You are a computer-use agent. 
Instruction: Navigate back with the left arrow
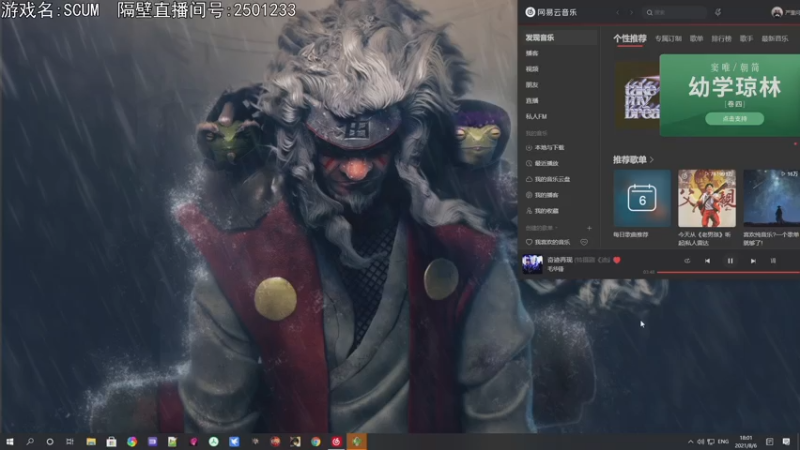pyautogui.click(x=617, y=12)
